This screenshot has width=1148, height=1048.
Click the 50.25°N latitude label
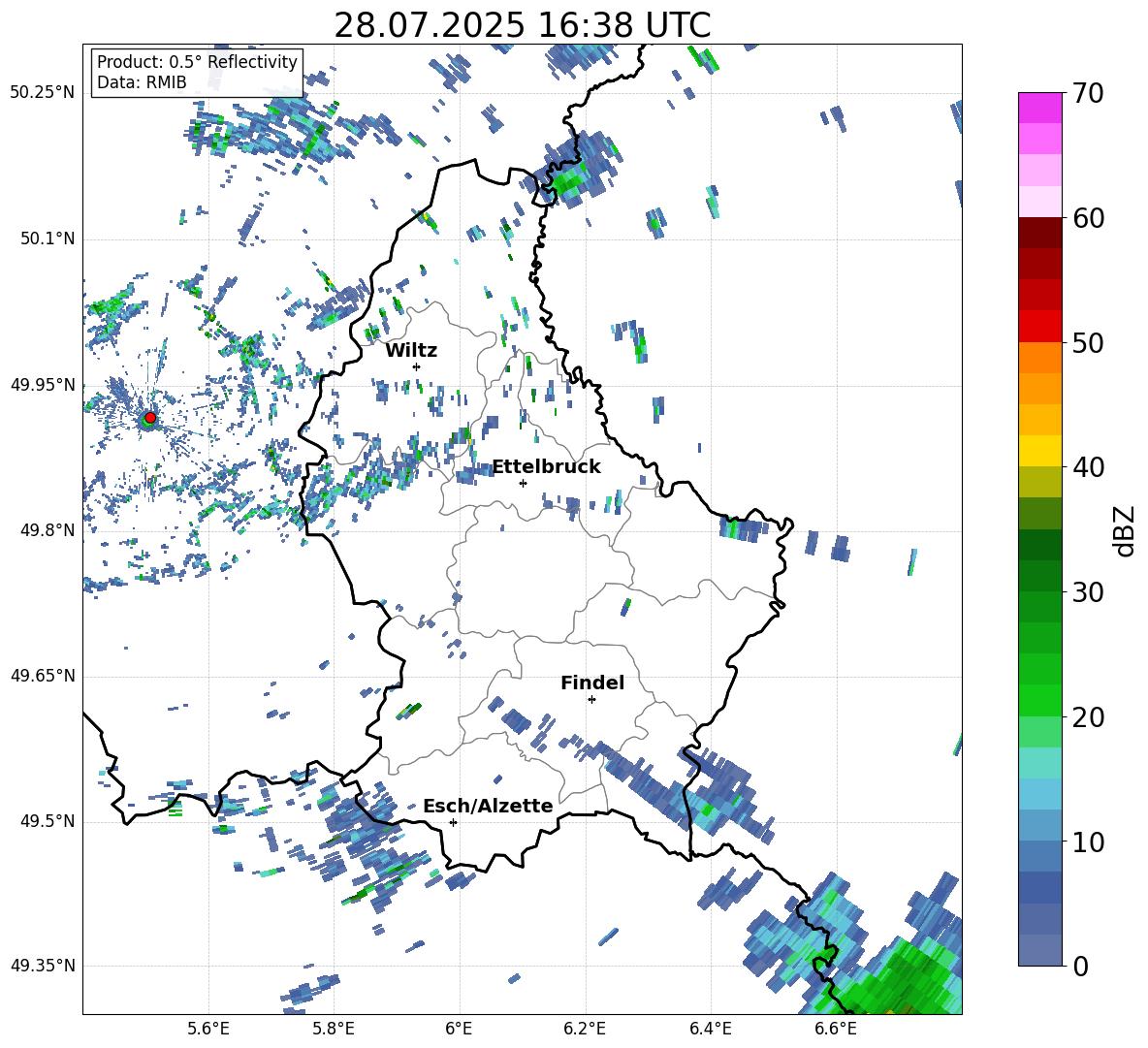(x=43, y=93)
